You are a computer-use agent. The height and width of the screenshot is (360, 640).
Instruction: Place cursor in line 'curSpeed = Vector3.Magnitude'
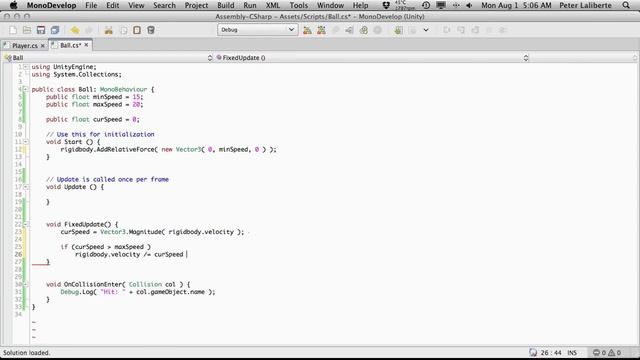coord(152,232)
